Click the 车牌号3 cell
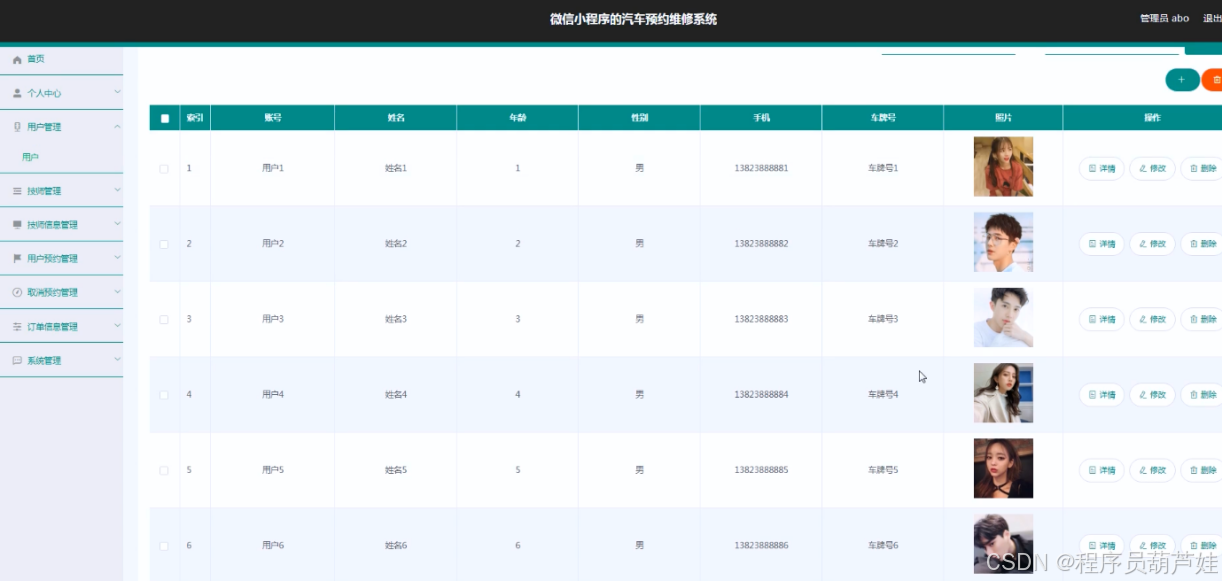This screenshot has height=582, width=1222. [x=883, y=320]
